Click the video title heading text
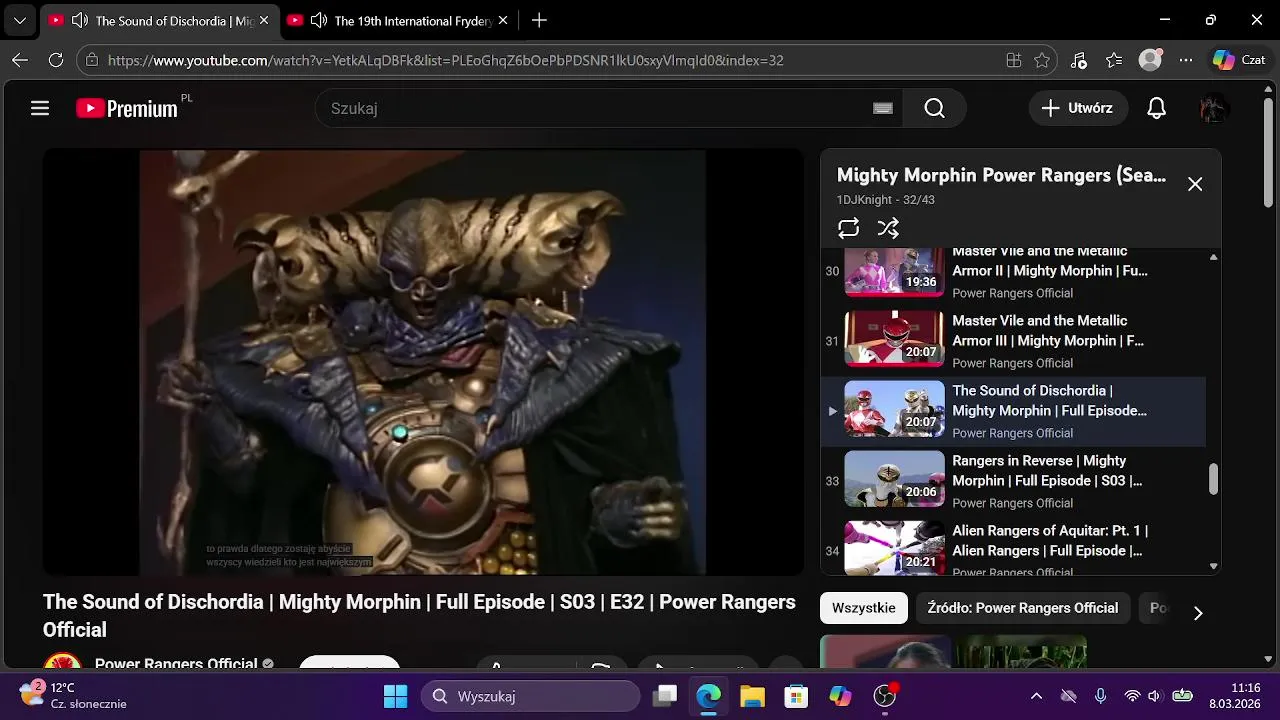The height and width of the screenshot is (720, 1280). 419,615
